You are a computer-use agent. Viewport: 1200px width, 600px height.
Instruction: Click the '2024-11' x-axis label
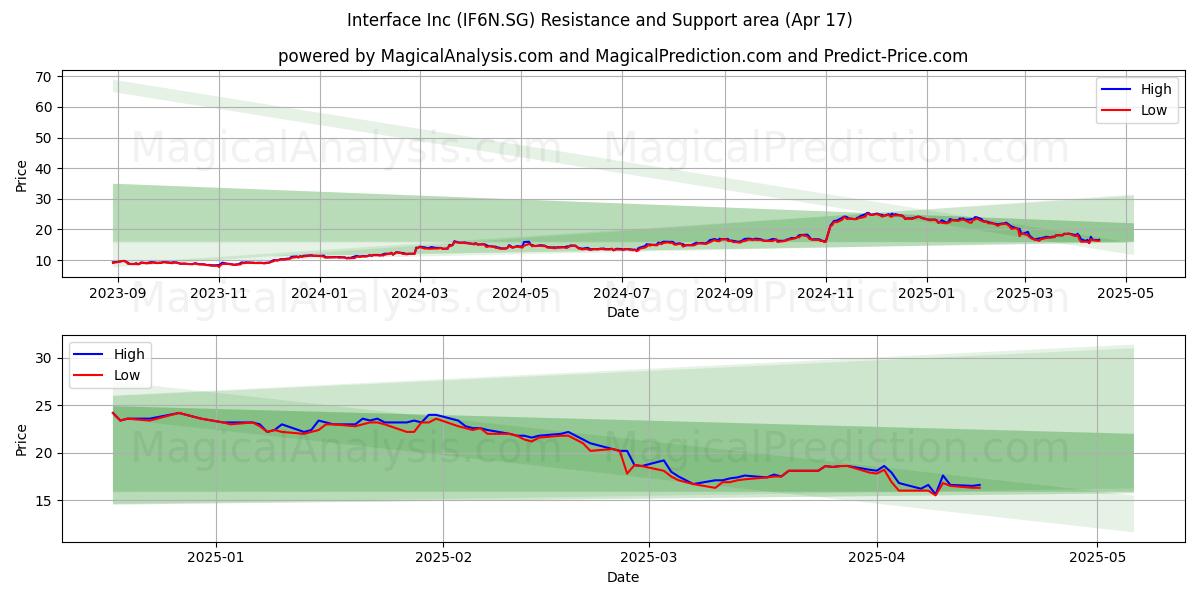tap(826, 293)
